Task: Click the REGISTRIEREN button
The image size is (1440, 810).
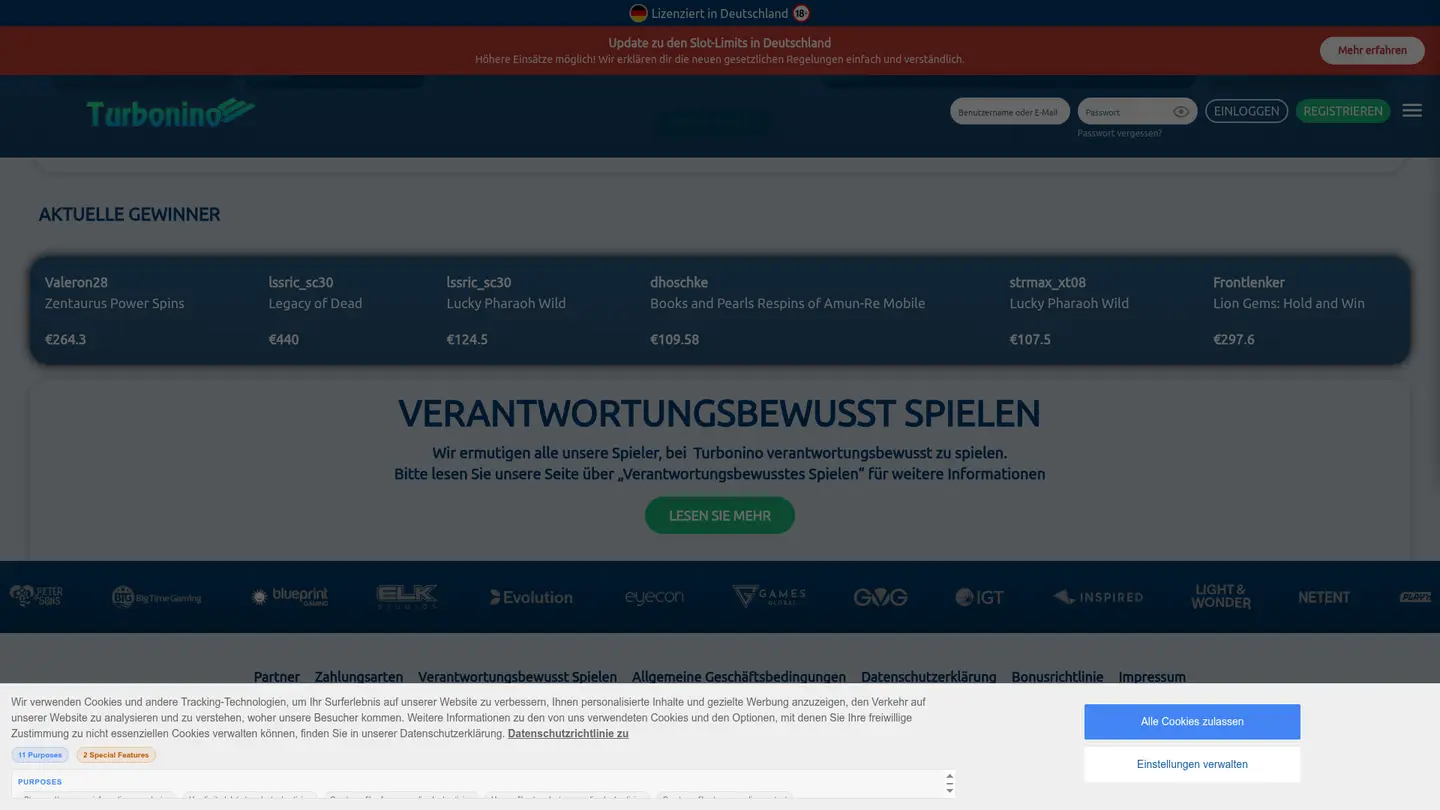Action: coord(1343,111)
